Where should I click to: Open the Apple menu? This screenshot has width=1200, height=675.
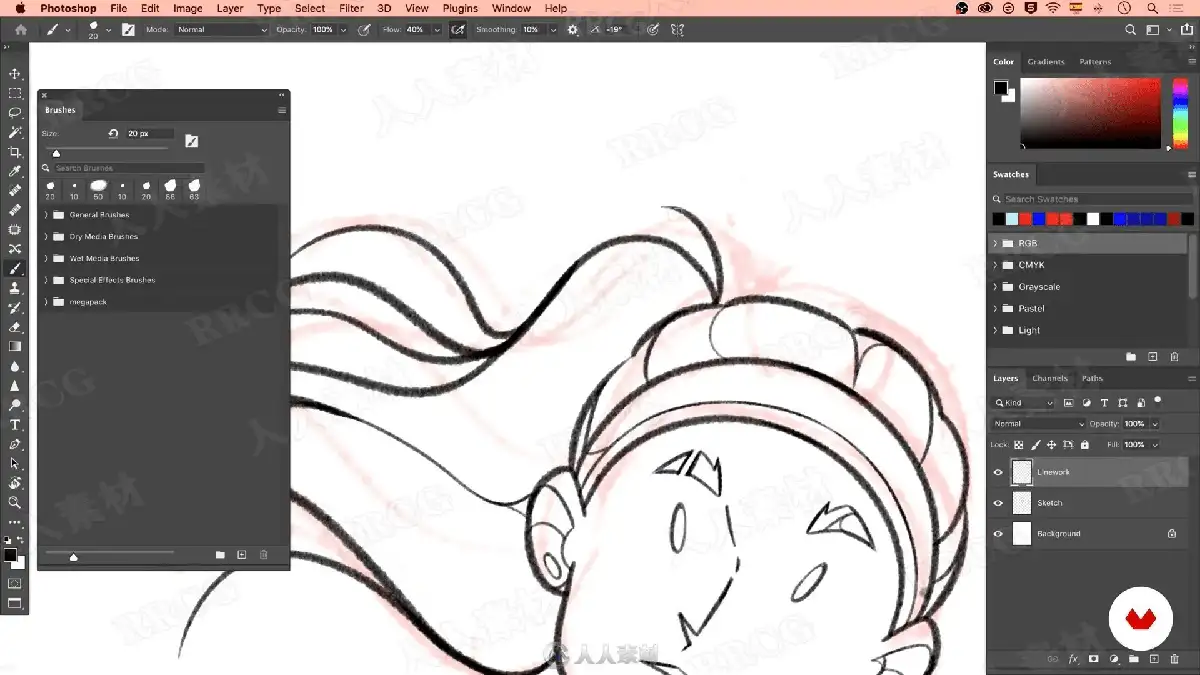pos(18,8)
